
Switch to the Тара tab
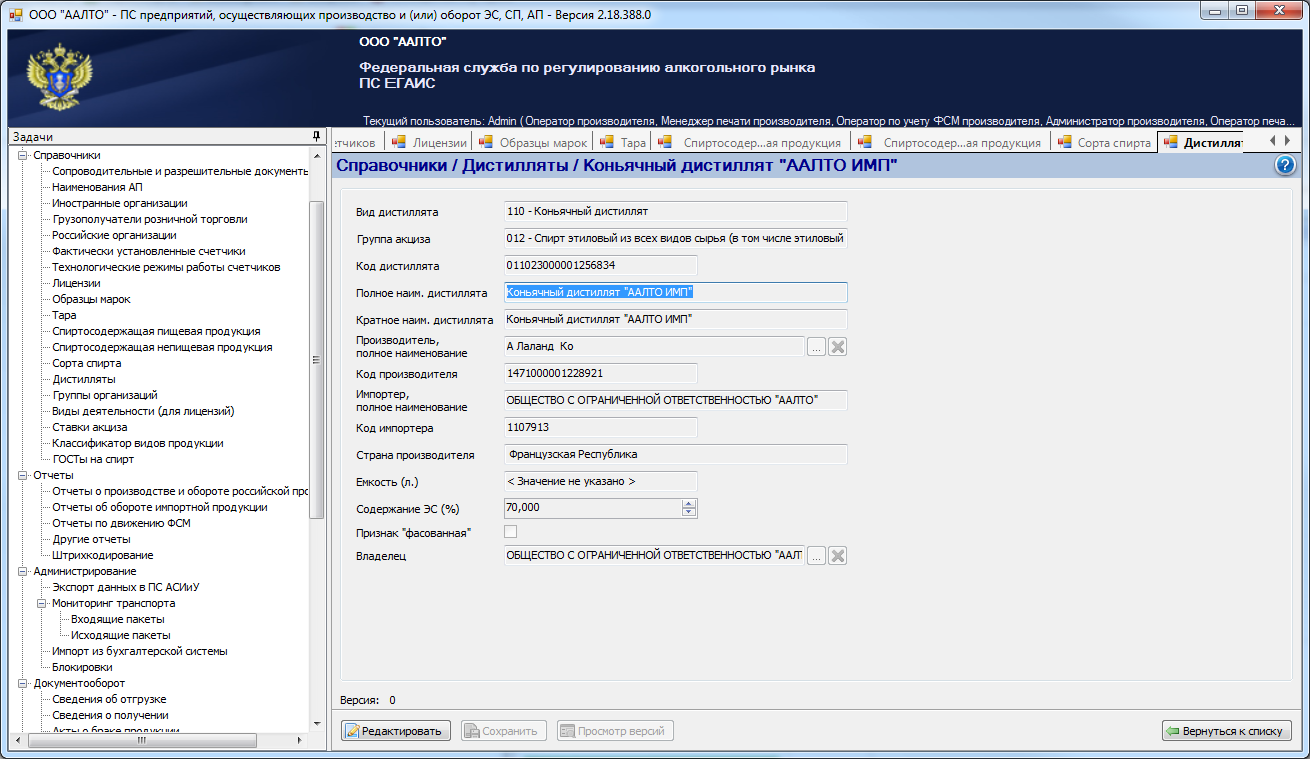(x=623, y=142)
